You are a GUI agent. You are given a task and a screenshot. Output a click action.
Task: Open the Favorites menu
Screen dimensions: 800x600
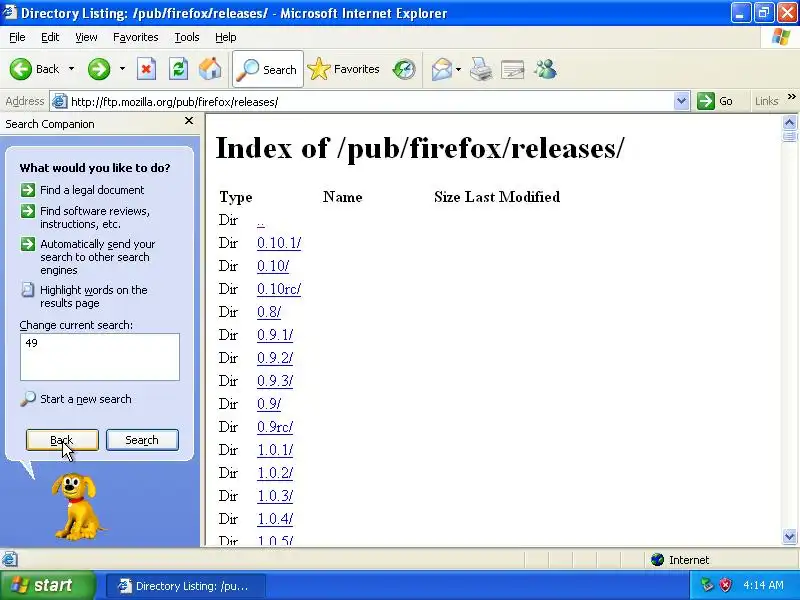136,37
